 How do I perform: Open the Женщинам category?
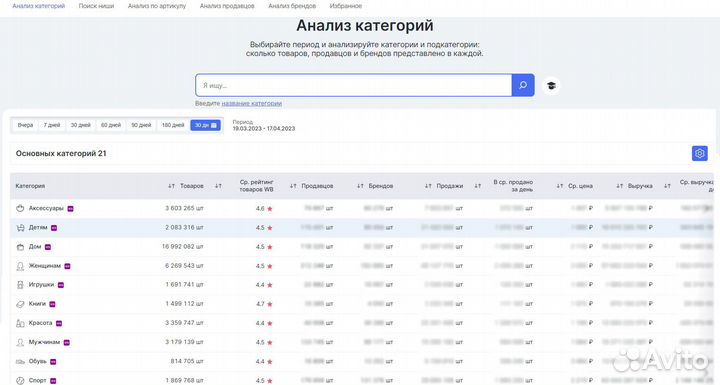click(45, 266)
